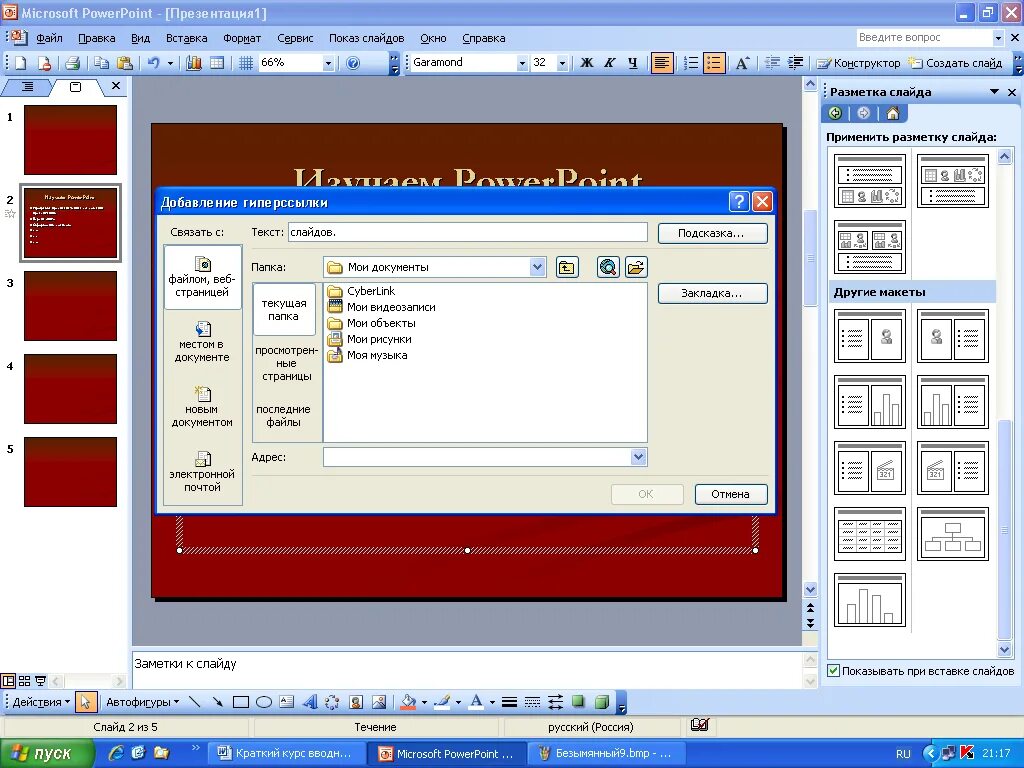The height and width of the screenshot is (768, 1024).
Task: Click the Текст input field in dialog
Action: tap(467, 232)
